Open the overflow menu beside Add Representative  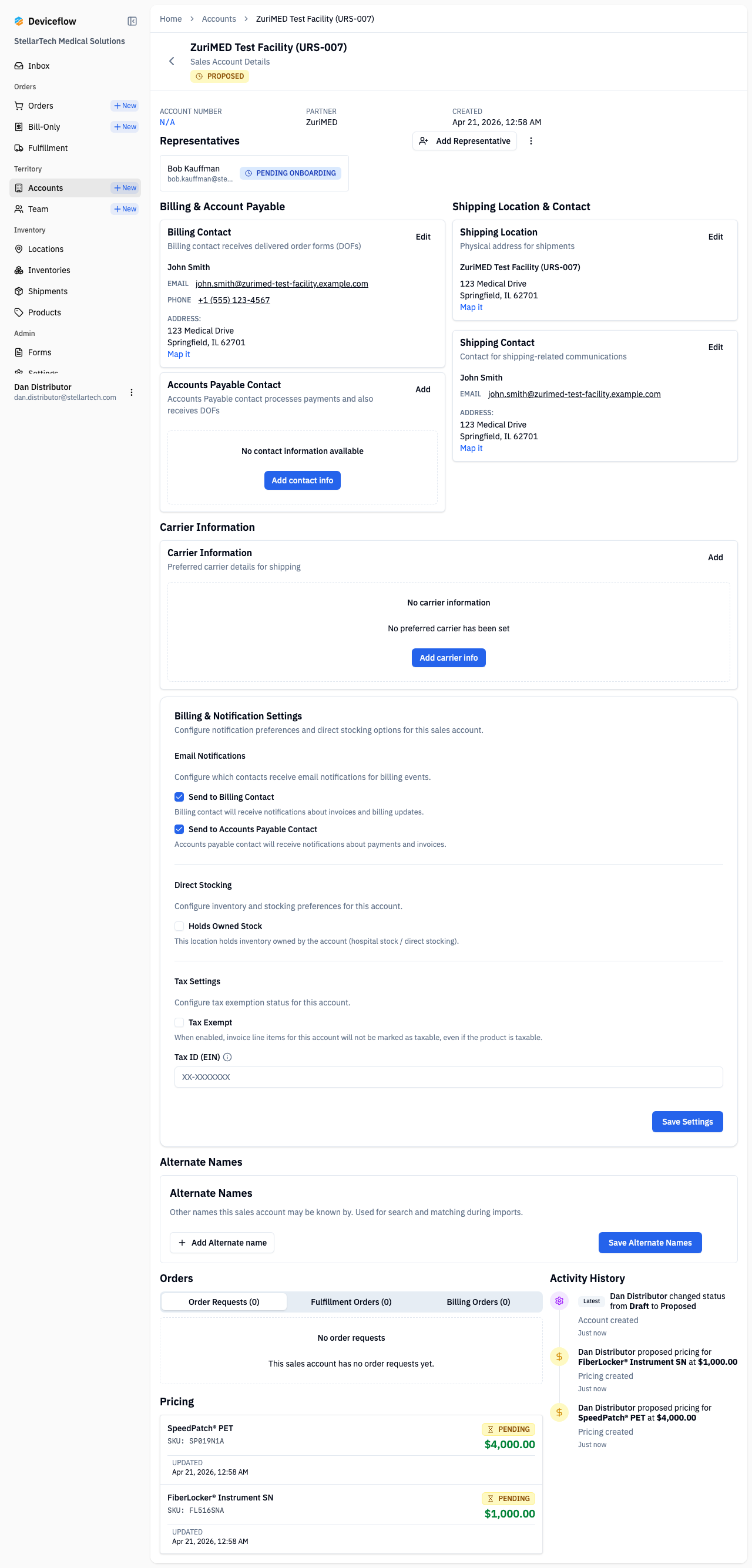tap(531, 140)
